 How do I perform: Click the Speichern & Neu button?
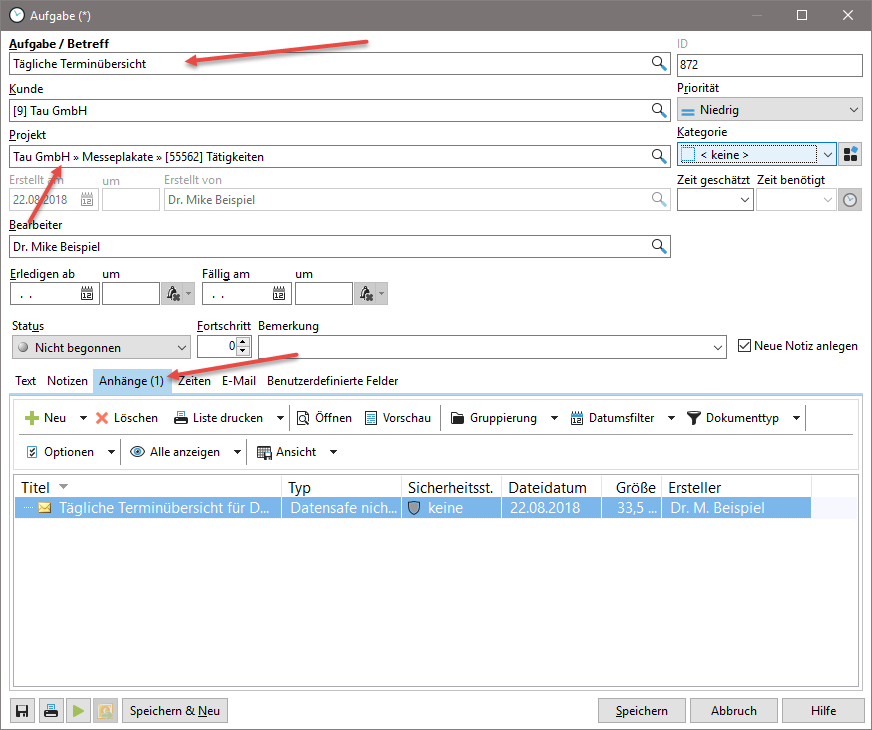[175, 711]
